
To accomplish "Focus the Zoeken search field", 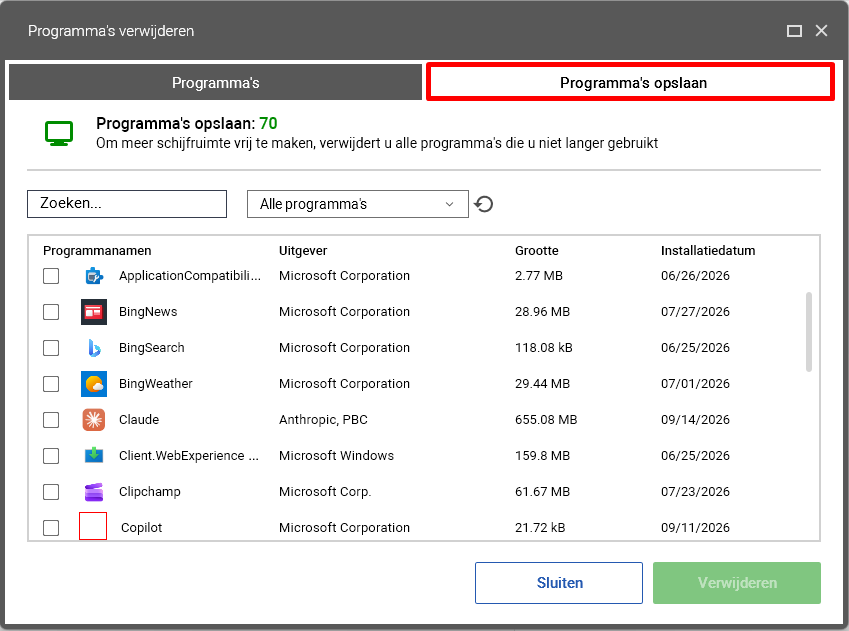I will coord(127,204).
